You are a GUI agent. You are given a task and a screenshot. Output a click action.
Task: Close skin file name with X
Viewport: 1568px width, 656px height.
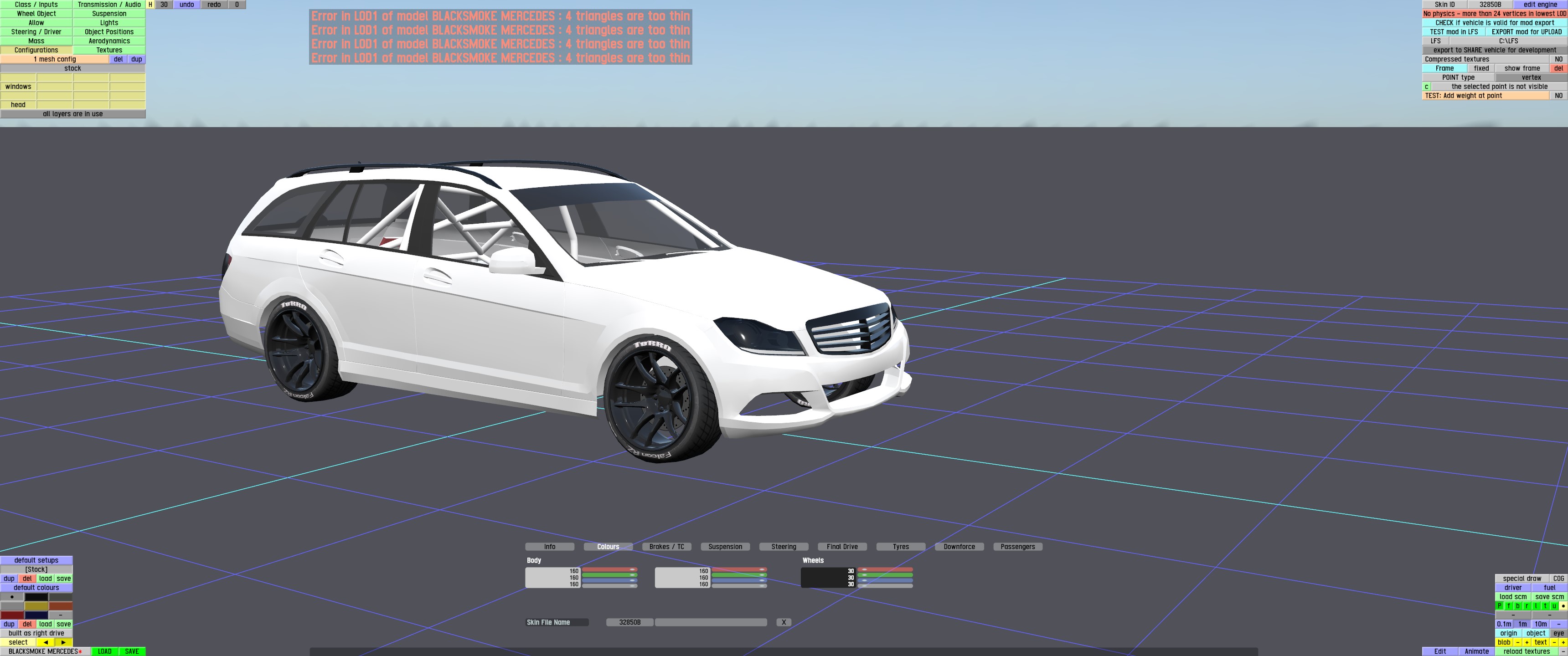pyautogui.click(x=784, y=622)
